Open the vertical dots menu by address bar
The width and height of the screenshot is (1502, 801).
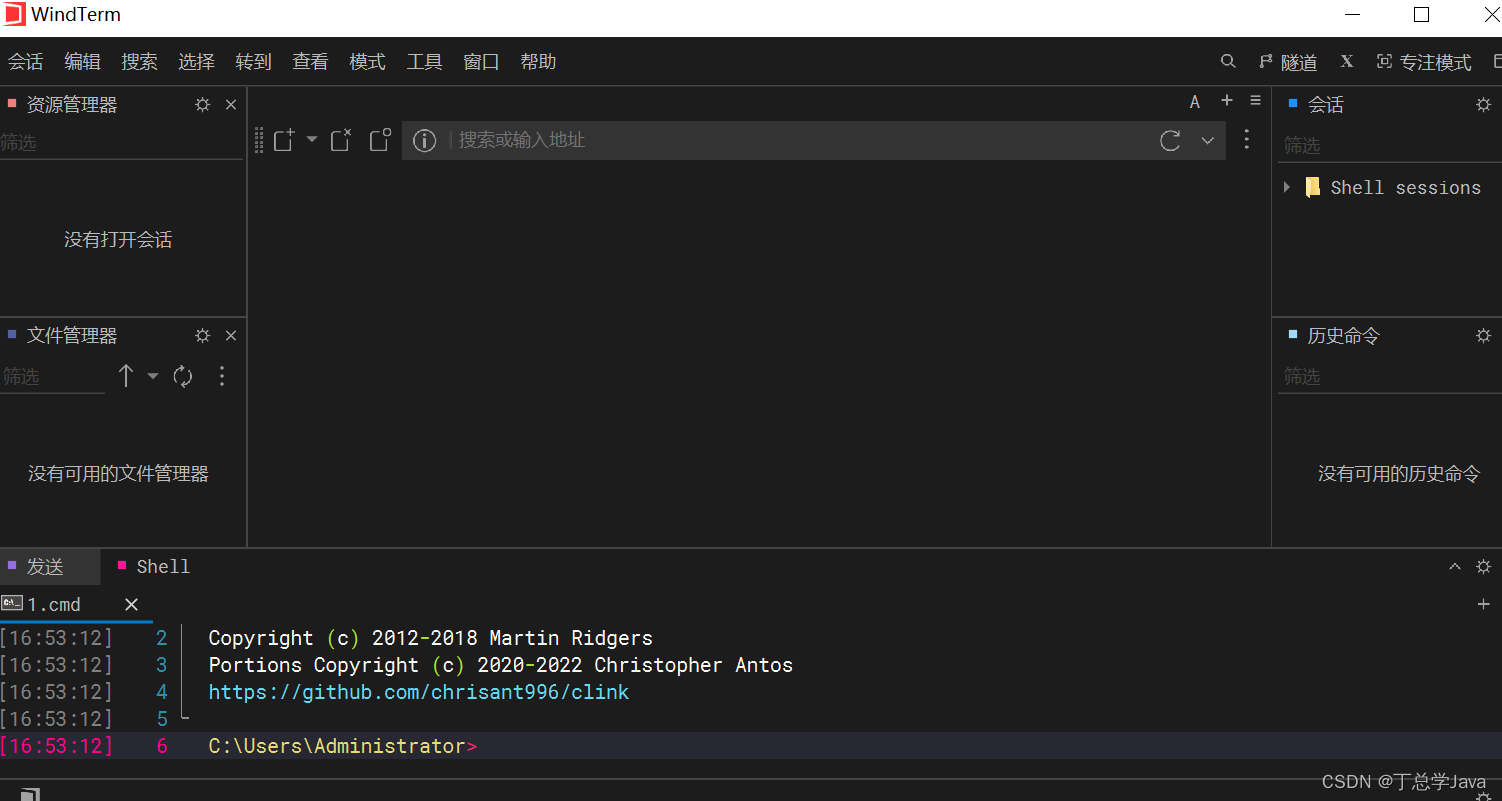[x=1246, y=139]
